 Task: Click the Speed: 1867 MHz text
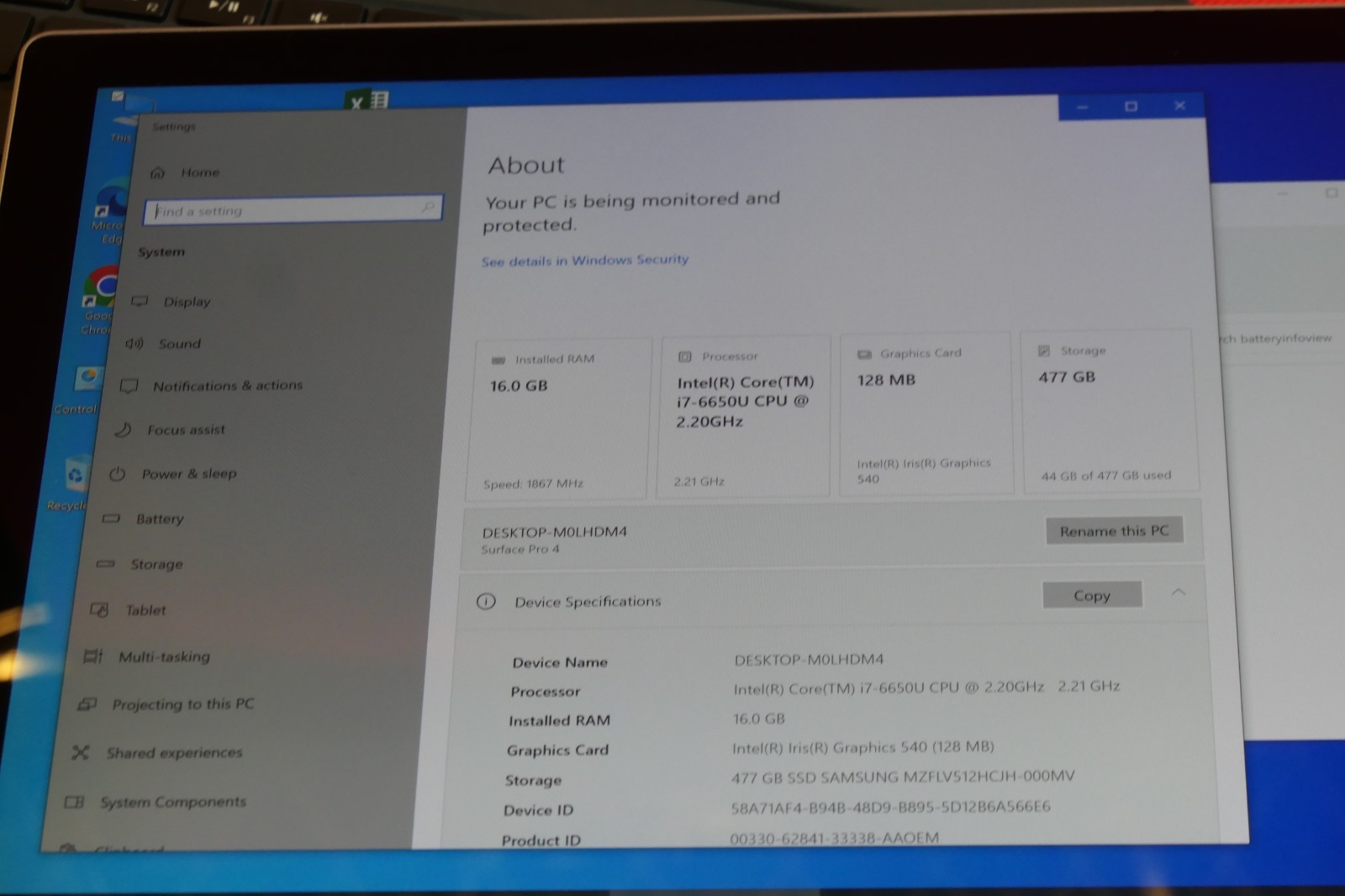(x=533, y=484)
